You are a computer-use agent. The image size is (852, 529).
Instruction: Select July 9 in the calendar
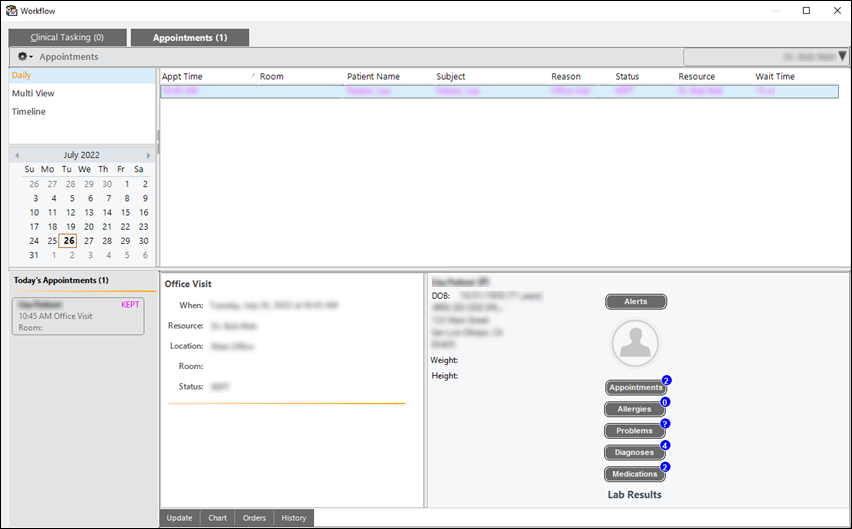click(x=145, y=198)
